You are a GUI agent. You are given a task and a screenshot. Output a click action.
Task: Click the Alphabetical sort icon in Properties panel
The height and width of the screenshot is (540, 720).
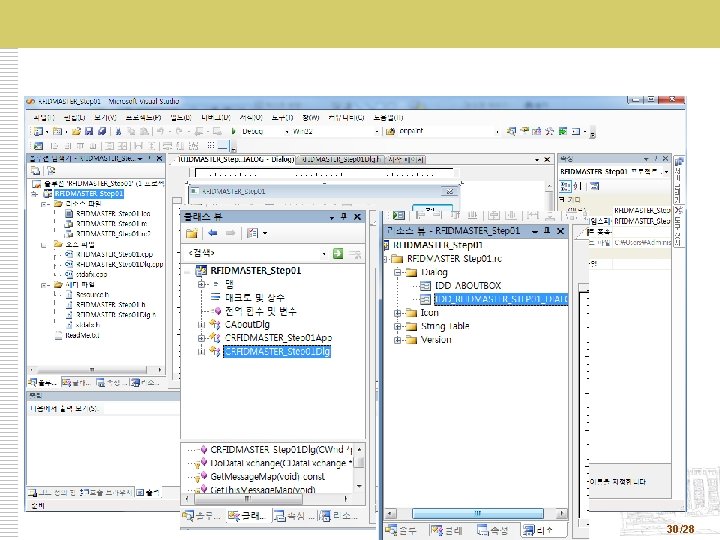(x=578, y=186)
